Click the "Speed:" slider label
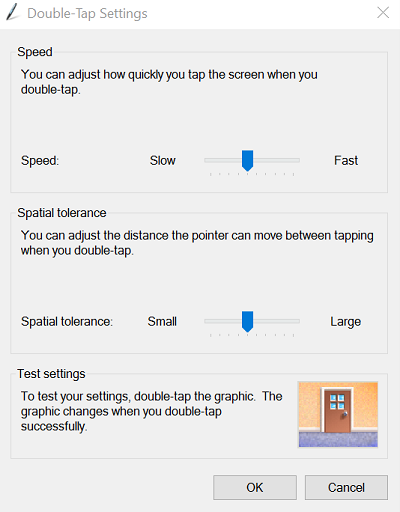The width and height of the screenshot is (400, 512). 40,161
